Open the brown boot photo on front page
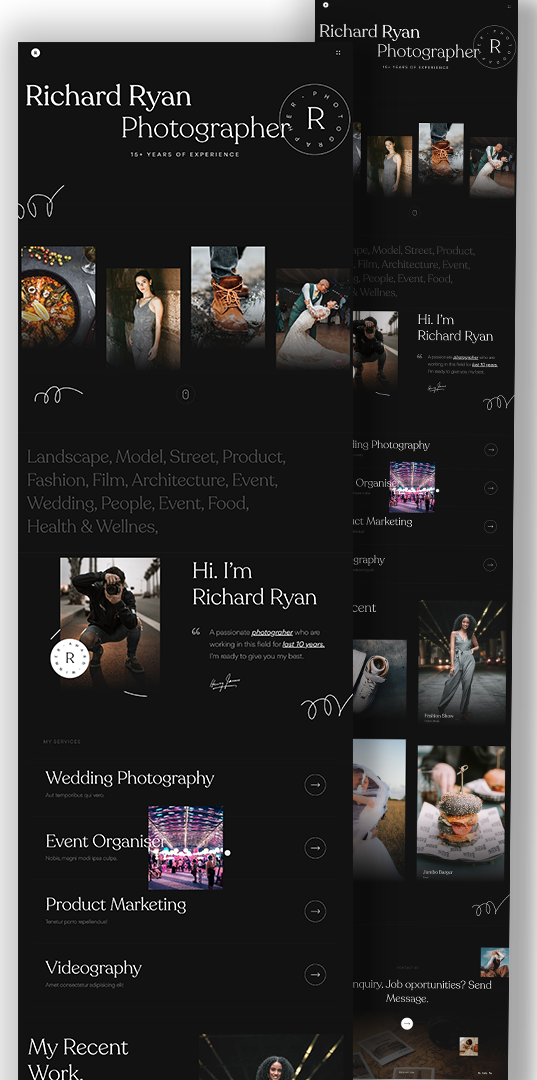537x1080 pixels. tap(228, 297)
